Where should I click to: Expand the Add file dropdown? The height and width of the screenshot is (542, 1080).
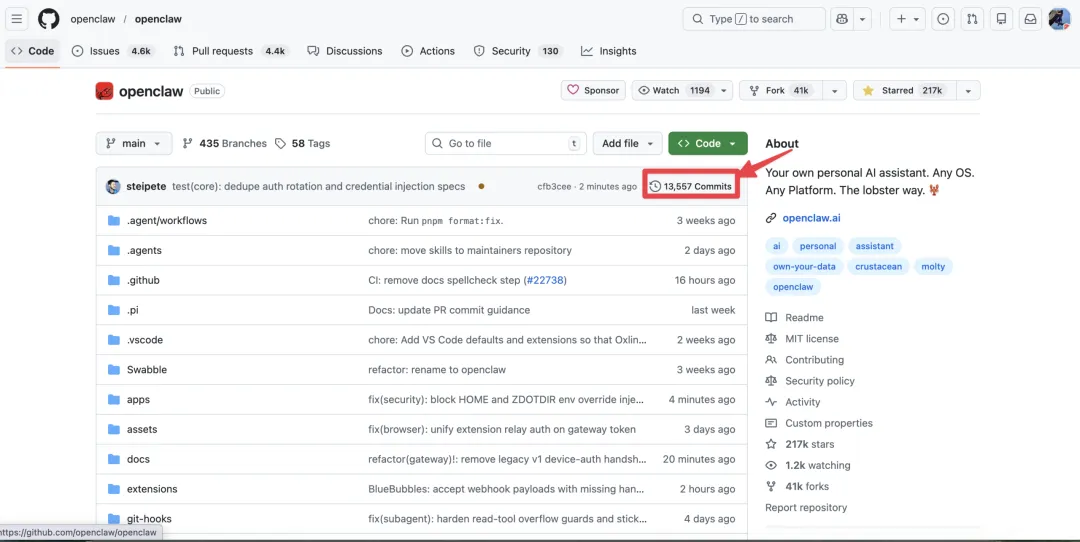click(x=627, y=143)
